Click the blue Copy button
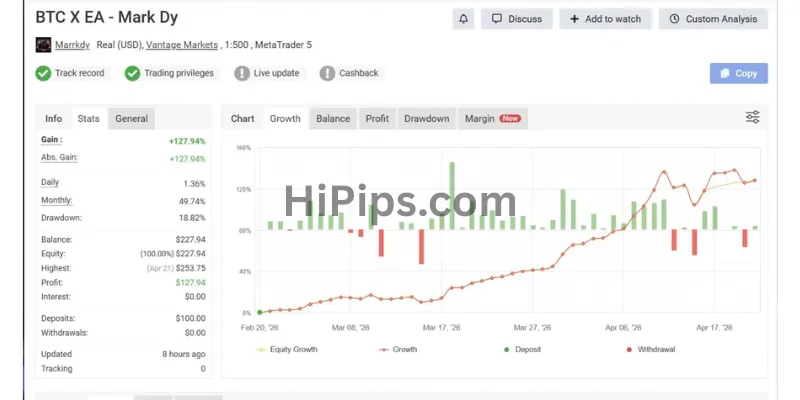 pos(738,73)
